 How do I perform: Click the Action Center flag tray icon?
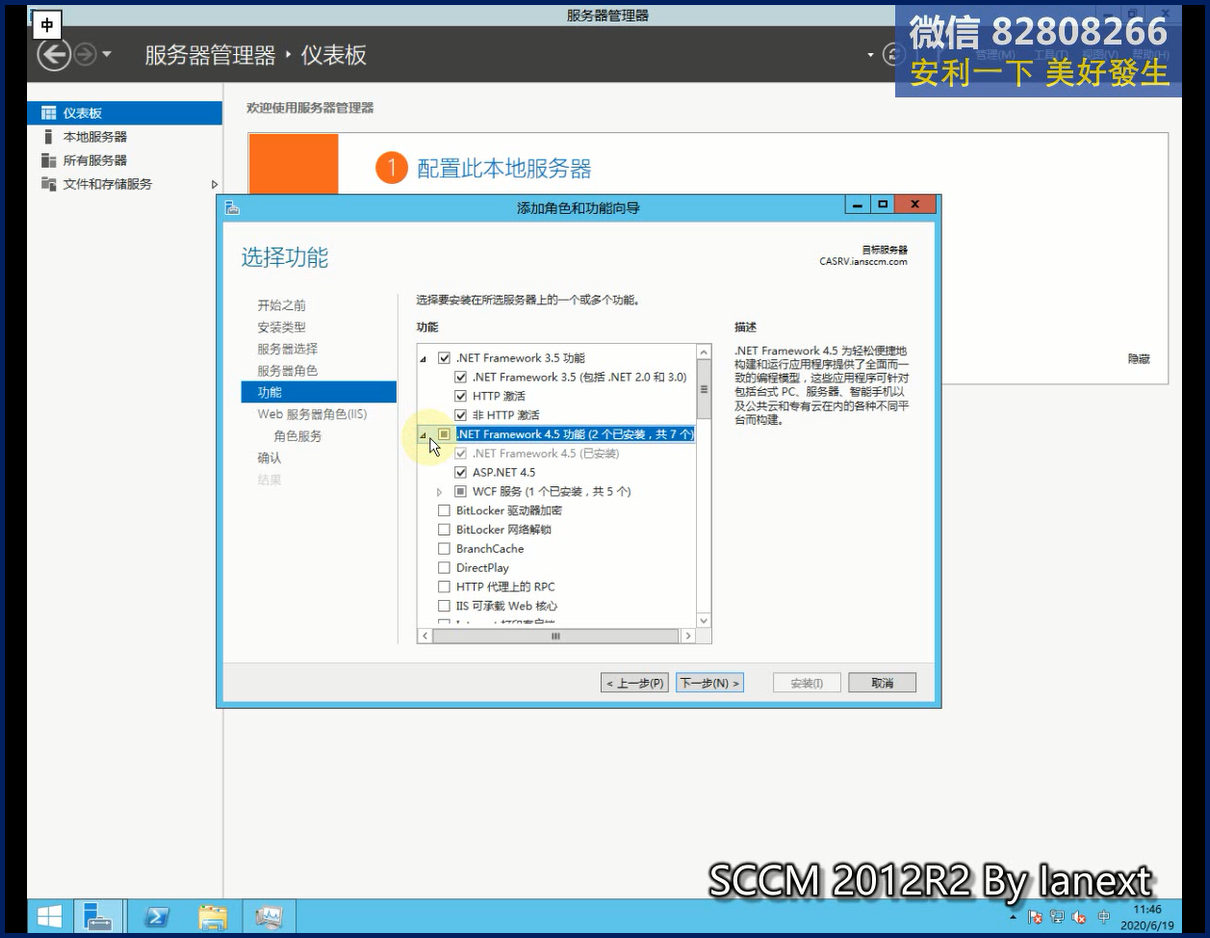pos(1035,916)
